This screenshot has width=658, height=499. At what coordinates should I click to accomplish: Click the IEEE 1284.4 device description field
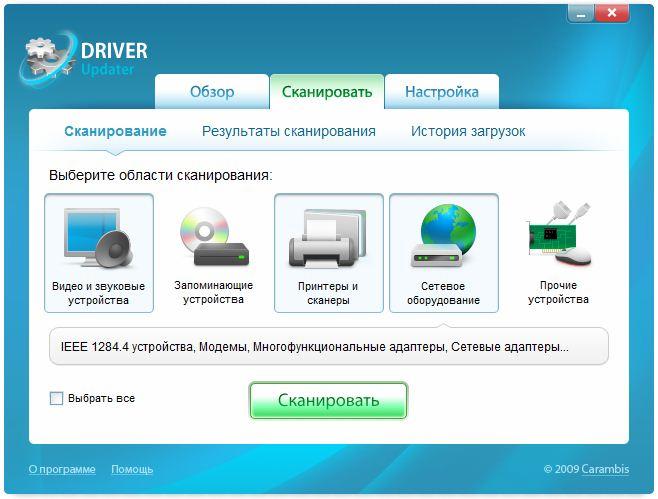[x=328, y=347]
